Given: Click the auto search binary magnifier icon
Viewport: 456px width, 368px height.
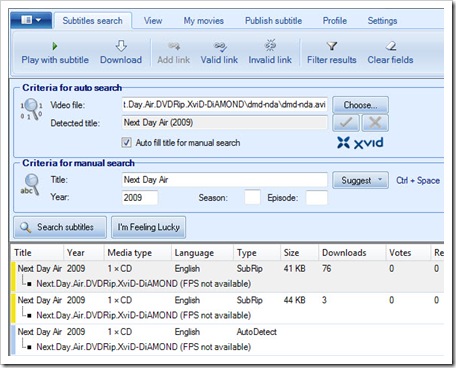Looking at the screenshot, I should [32, 109].
